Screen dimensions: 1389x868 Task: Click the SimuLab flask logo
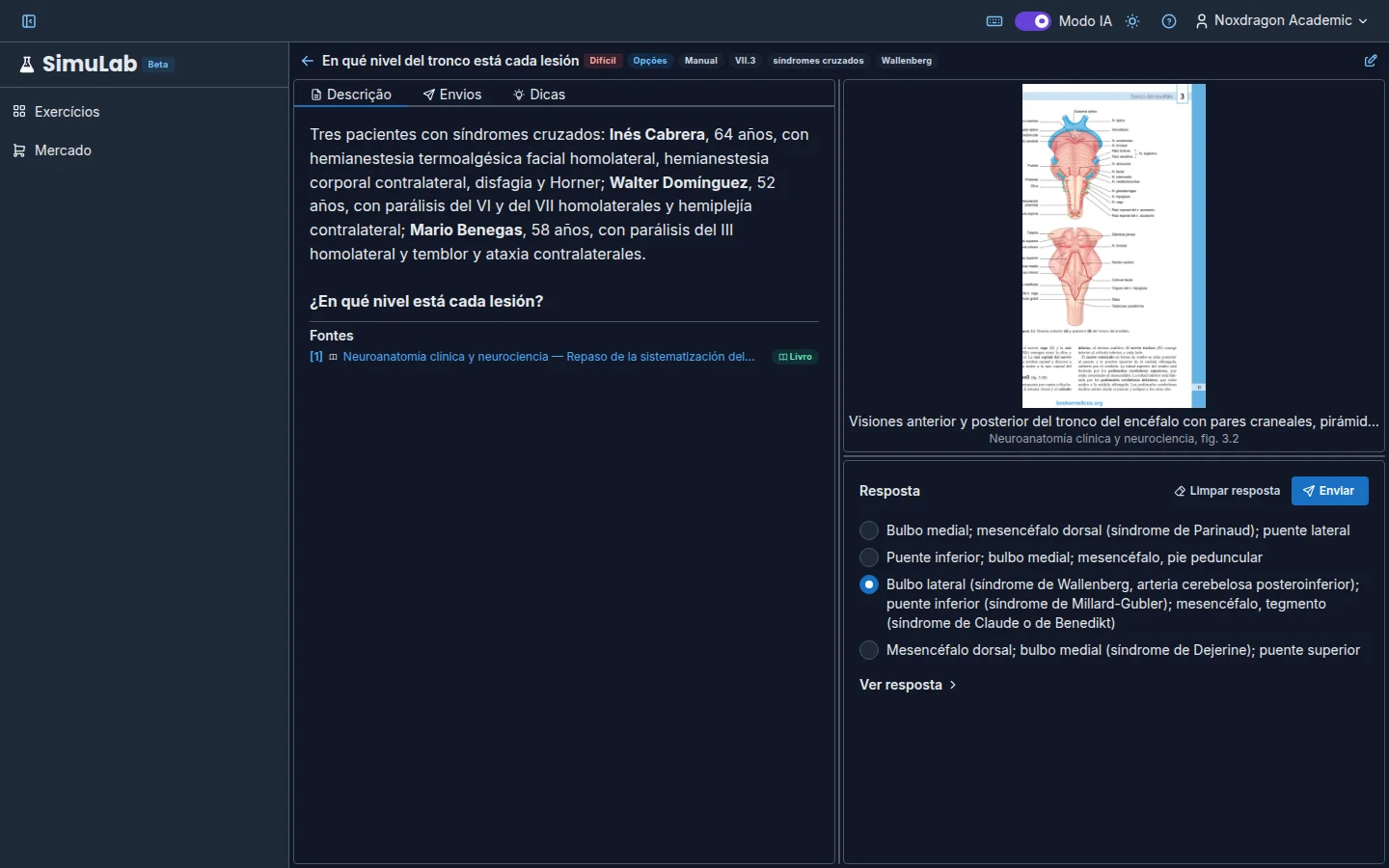pos(27,65)
